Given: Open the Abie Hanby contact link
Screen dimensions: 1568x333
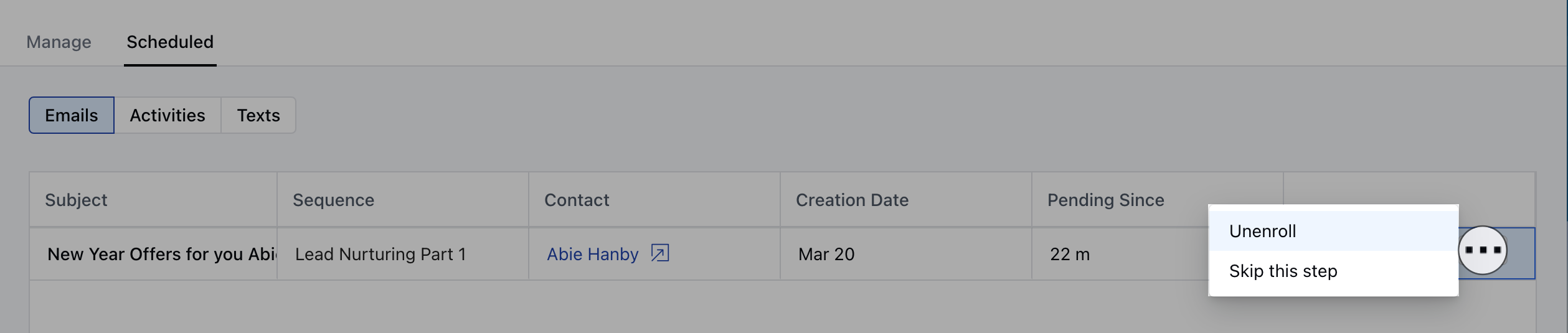Looking at the screenshot, I should click(x=593, y=254).
